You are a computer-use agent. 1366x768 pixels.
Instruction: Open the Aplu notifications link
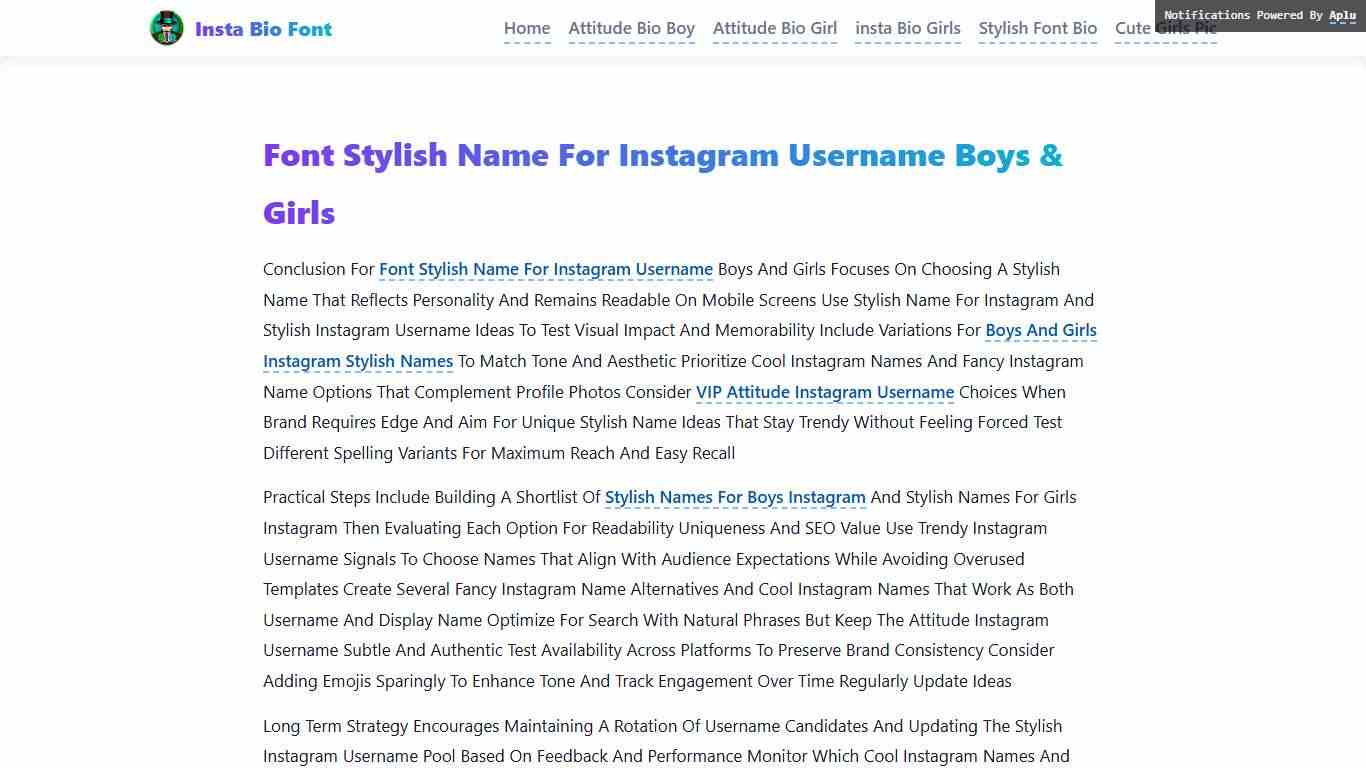(1342, 16)
